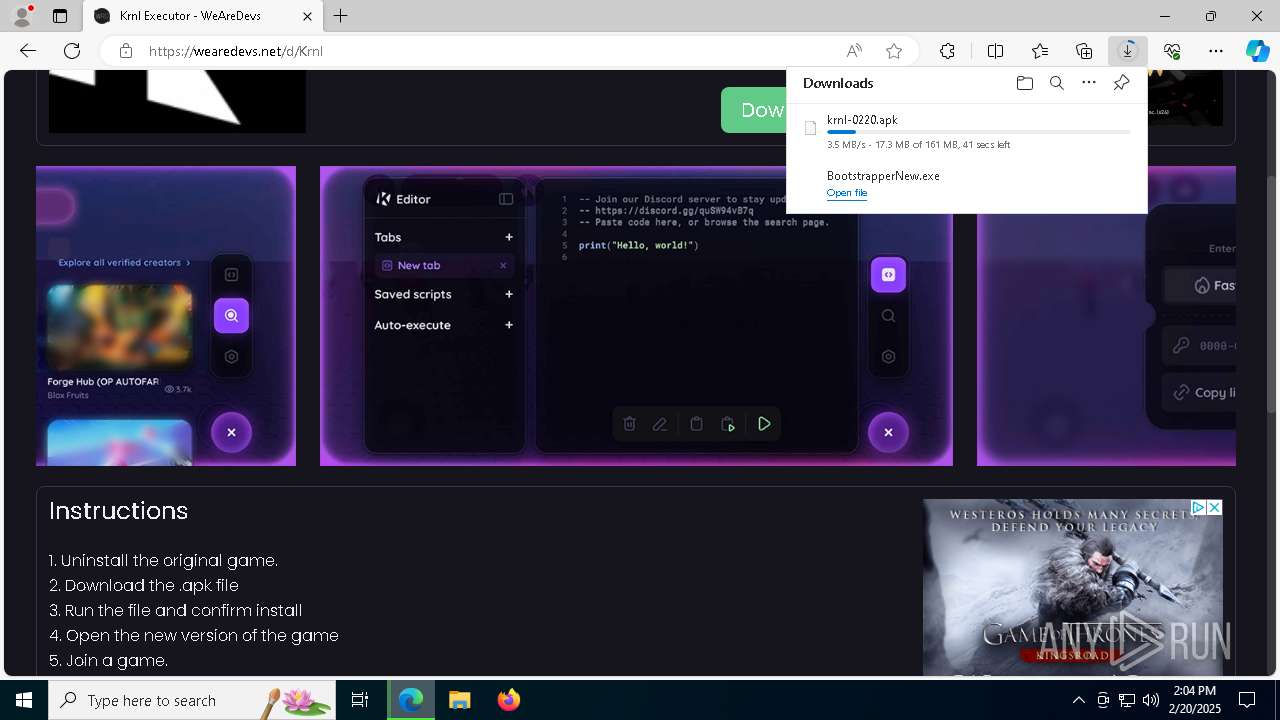Open volume control in system tray
The width and height of the screenshot is (1280, 720).
click(1151, 700)
